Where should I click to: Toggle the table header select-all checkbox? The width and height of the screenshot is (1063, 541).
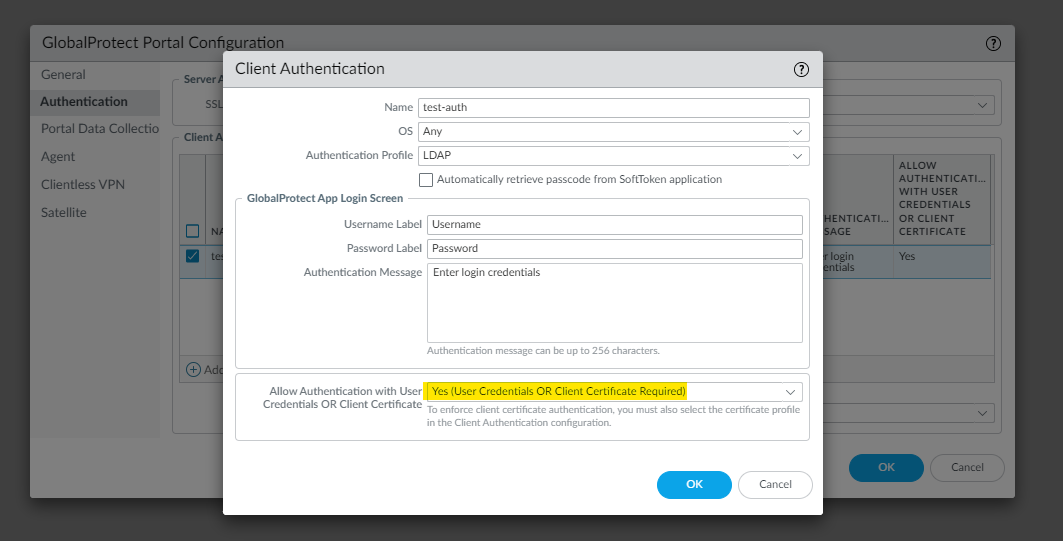click(x=193, y=231)
